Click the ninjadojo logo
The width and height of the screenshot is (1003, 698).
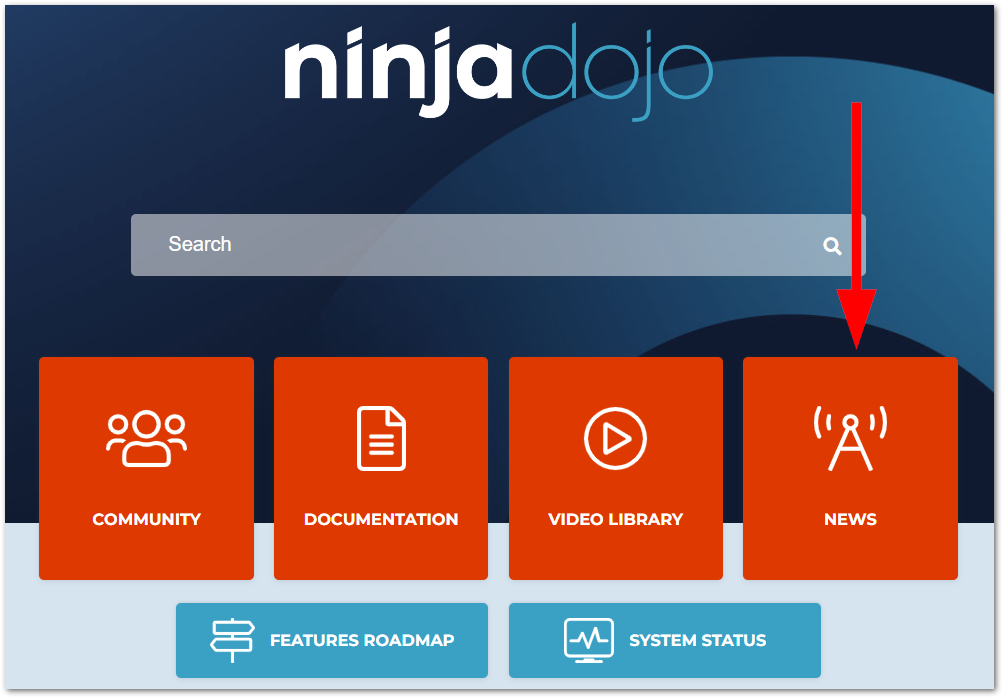click(498, 70)
